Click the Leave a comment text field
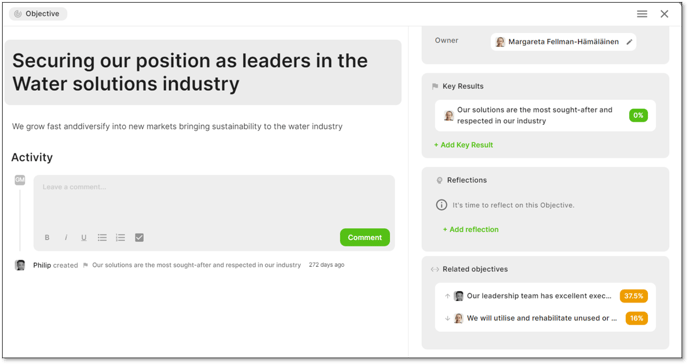The image size is (688, 364). (x=214, y=200)
